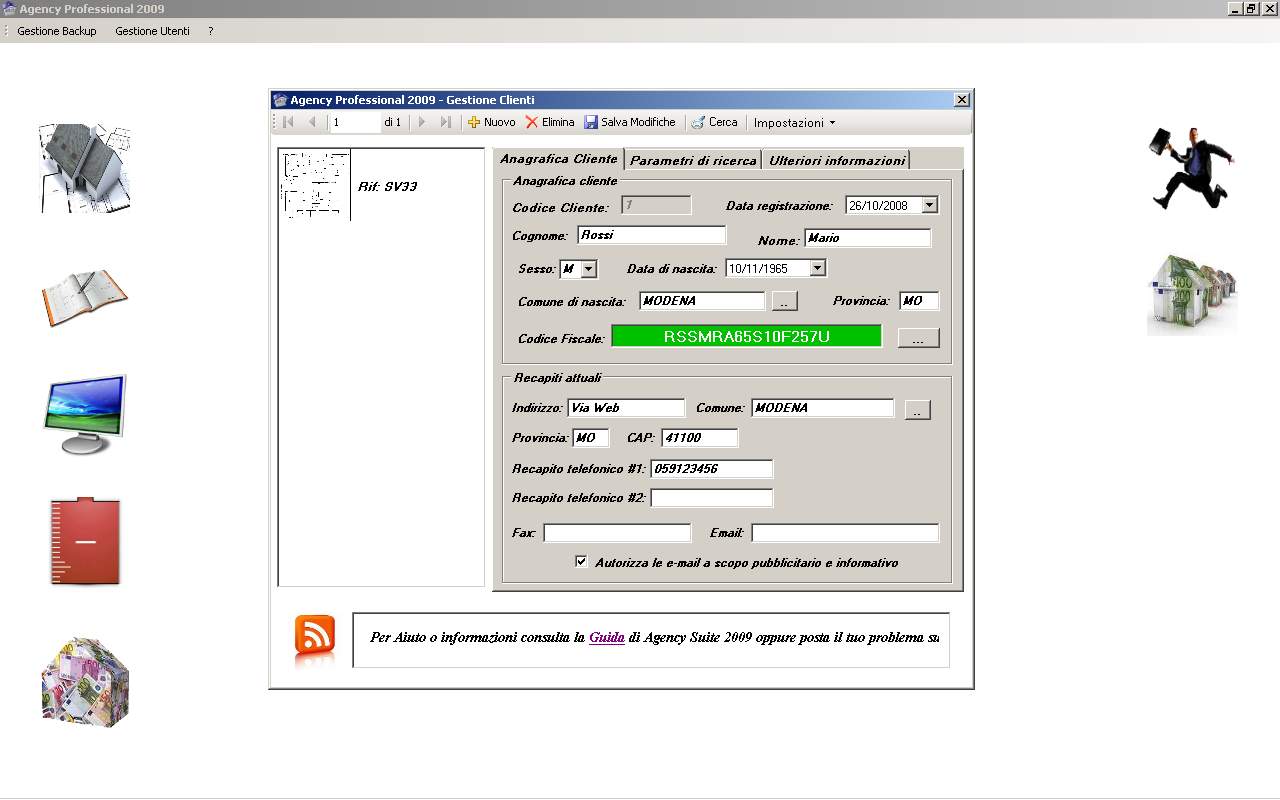The width and height of the screenshot is (1280, 800).
Task: Open Data di nascita date dropdown
Action: [x=817, y=268]
